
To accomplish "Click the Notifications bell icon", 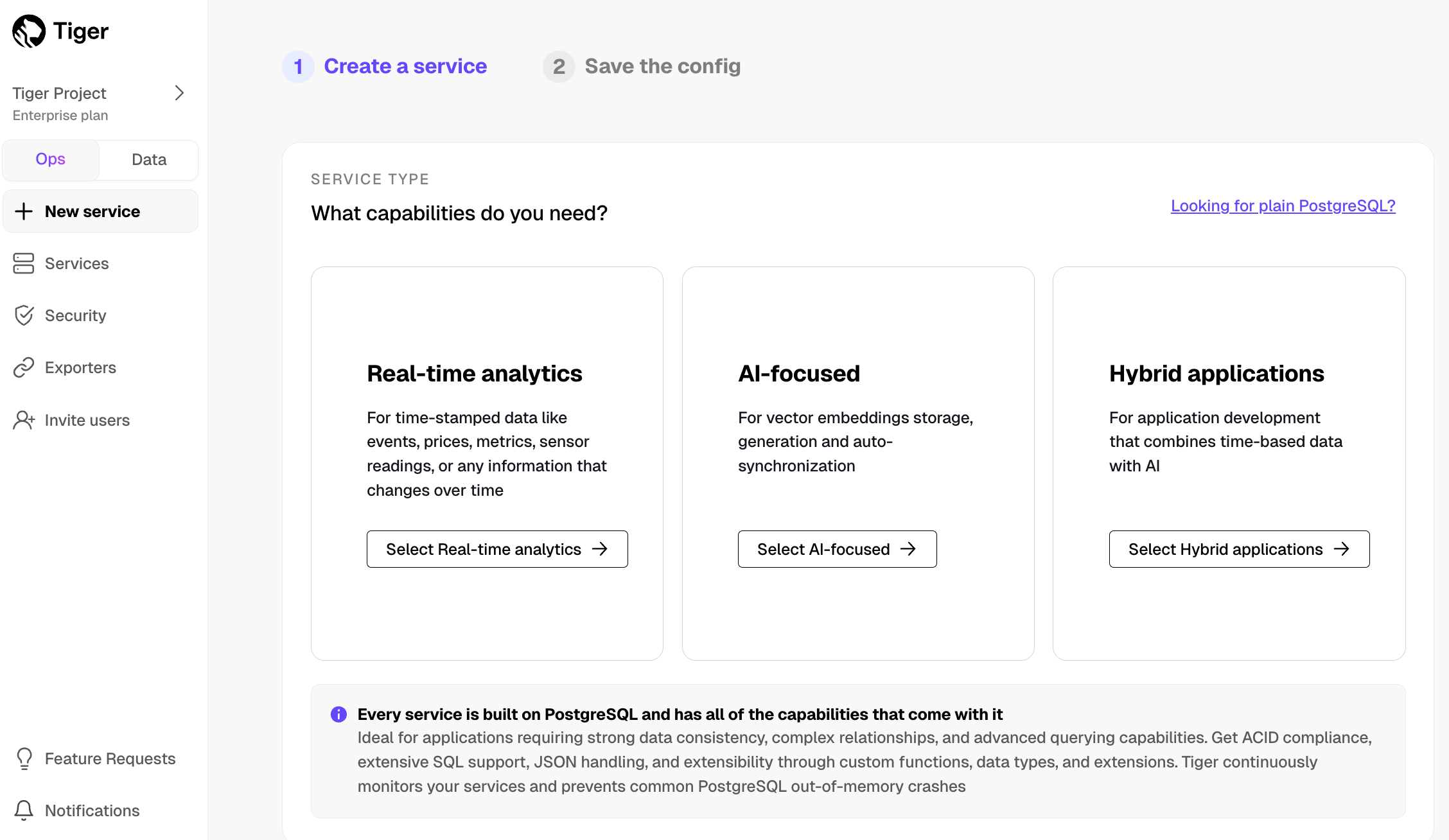I will (x=24, y=810).
